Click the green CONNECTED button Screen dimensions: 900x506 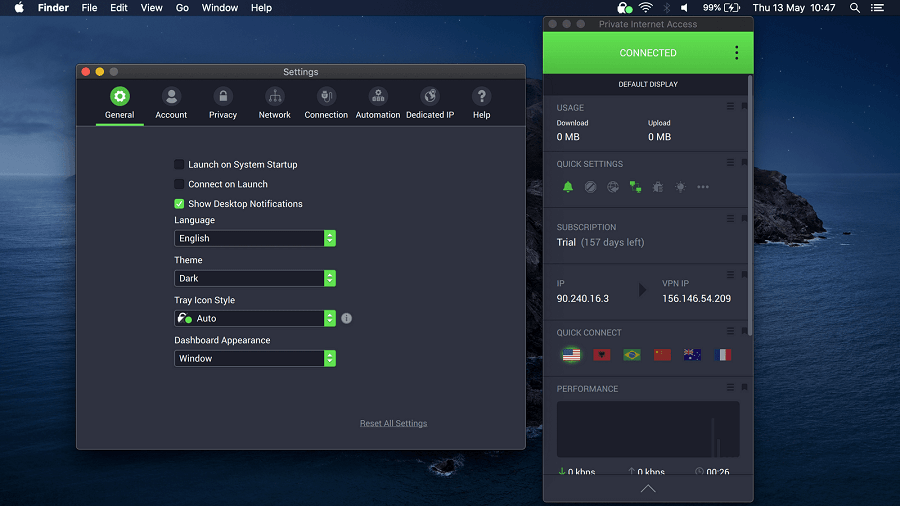(x=647, y=53)
